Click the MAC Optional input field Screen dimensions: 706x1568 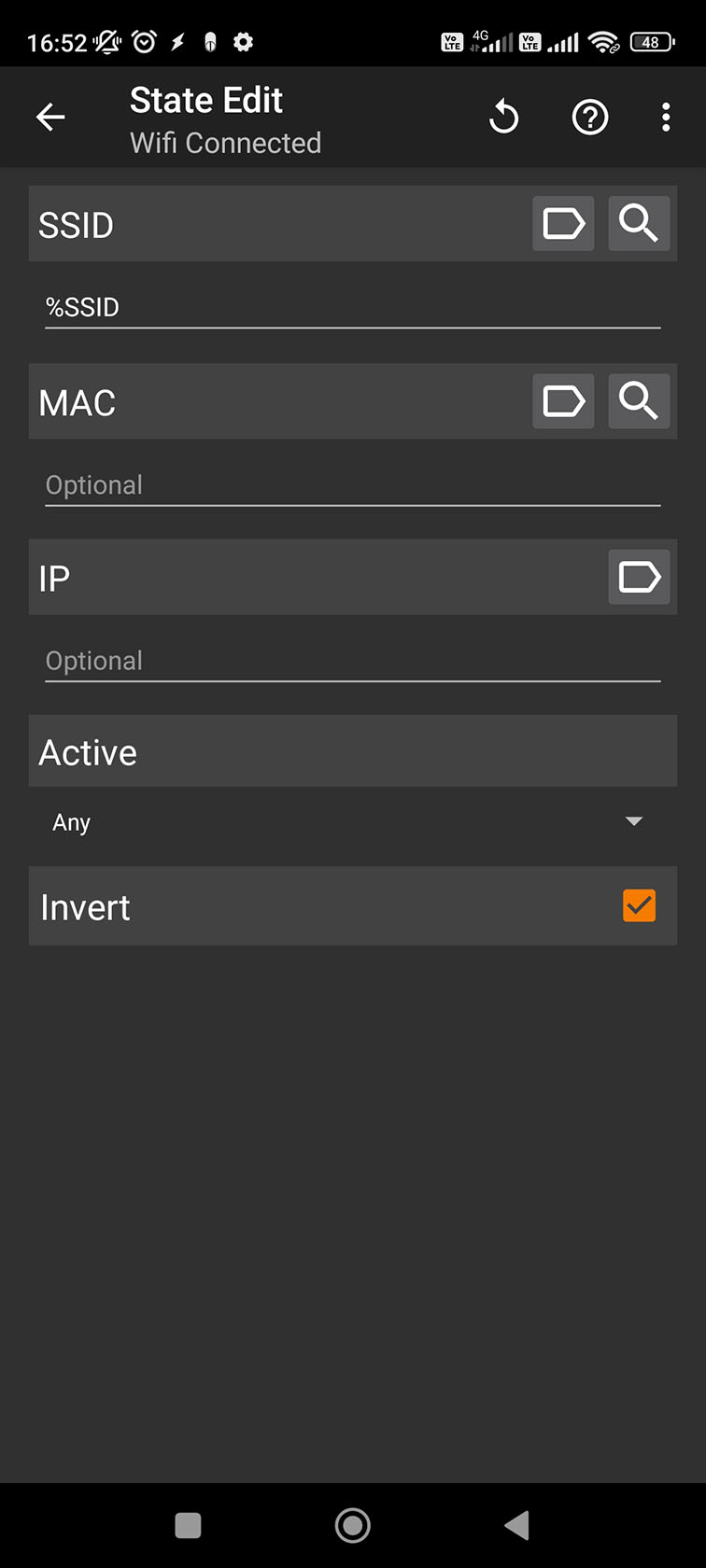[x=352, y=483]
